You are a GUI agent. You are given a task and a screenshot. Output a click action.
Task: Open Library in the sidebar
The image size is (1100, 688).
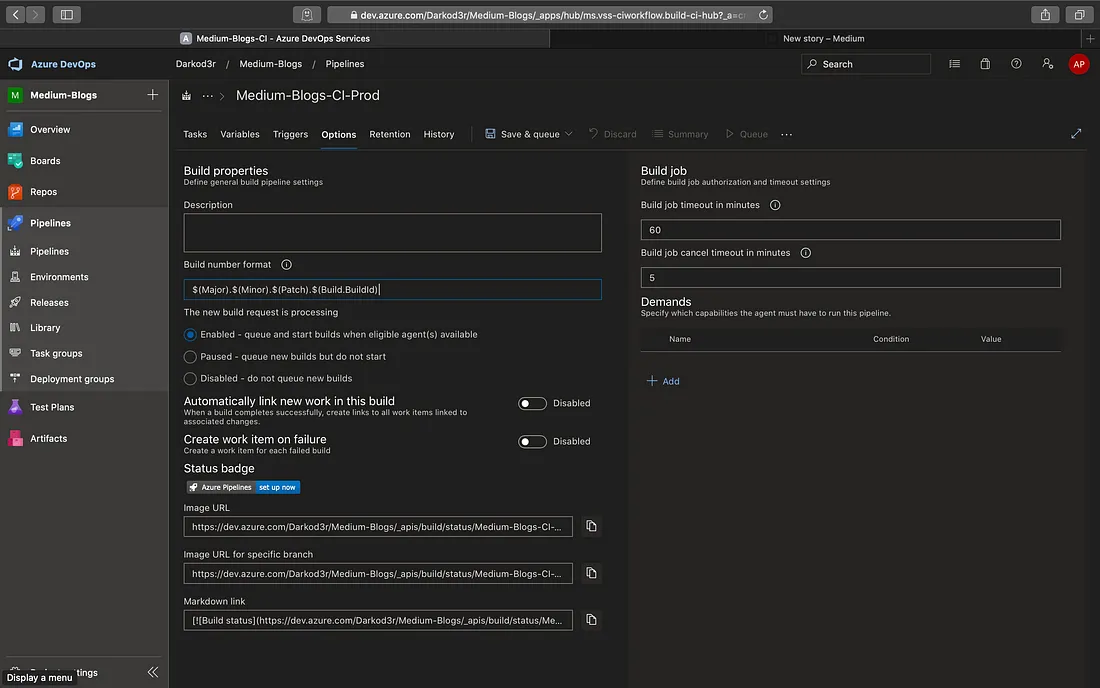click(45, 328)
